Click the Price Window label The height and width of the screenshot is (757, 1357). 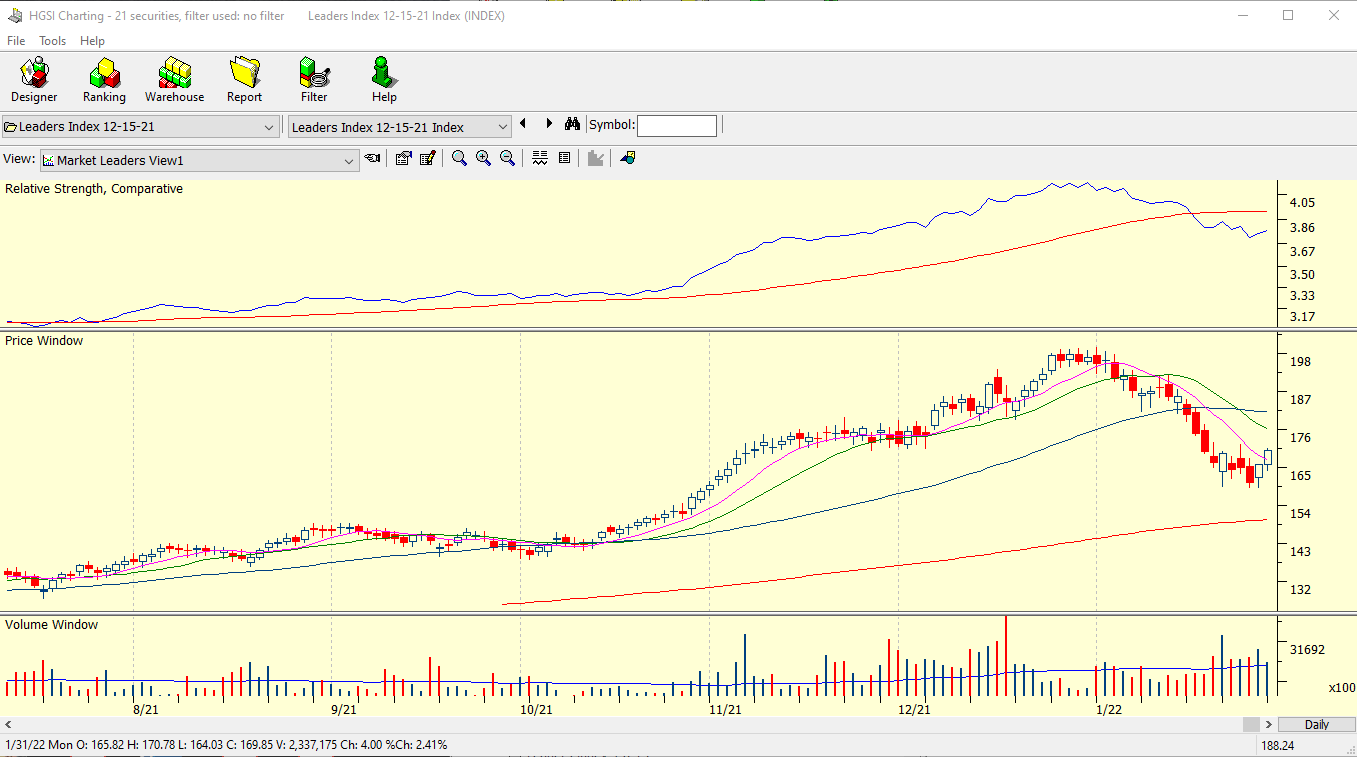44,341
